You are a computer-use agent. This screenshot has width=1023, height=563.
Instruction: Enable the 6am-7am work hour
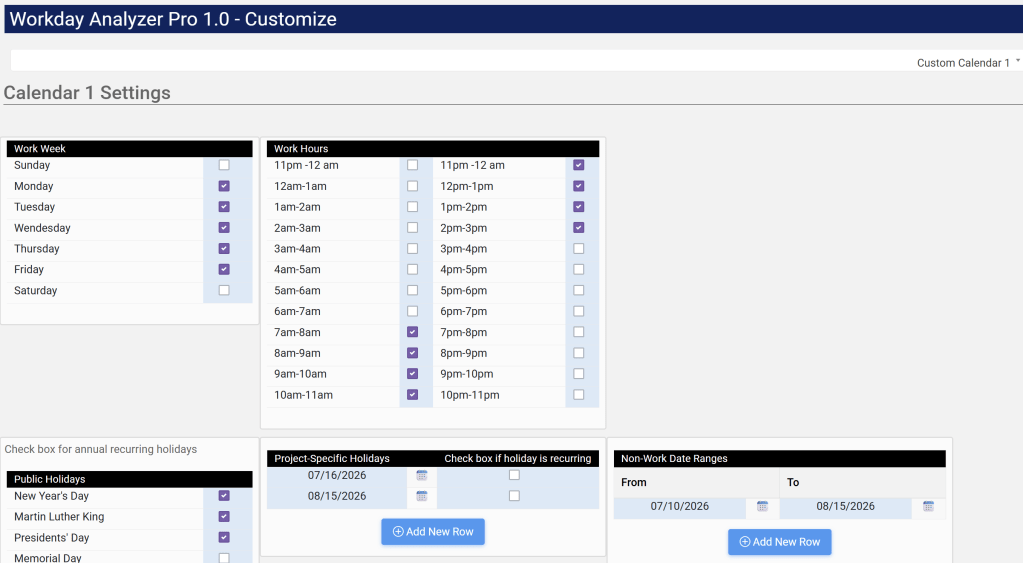[412, 311]
